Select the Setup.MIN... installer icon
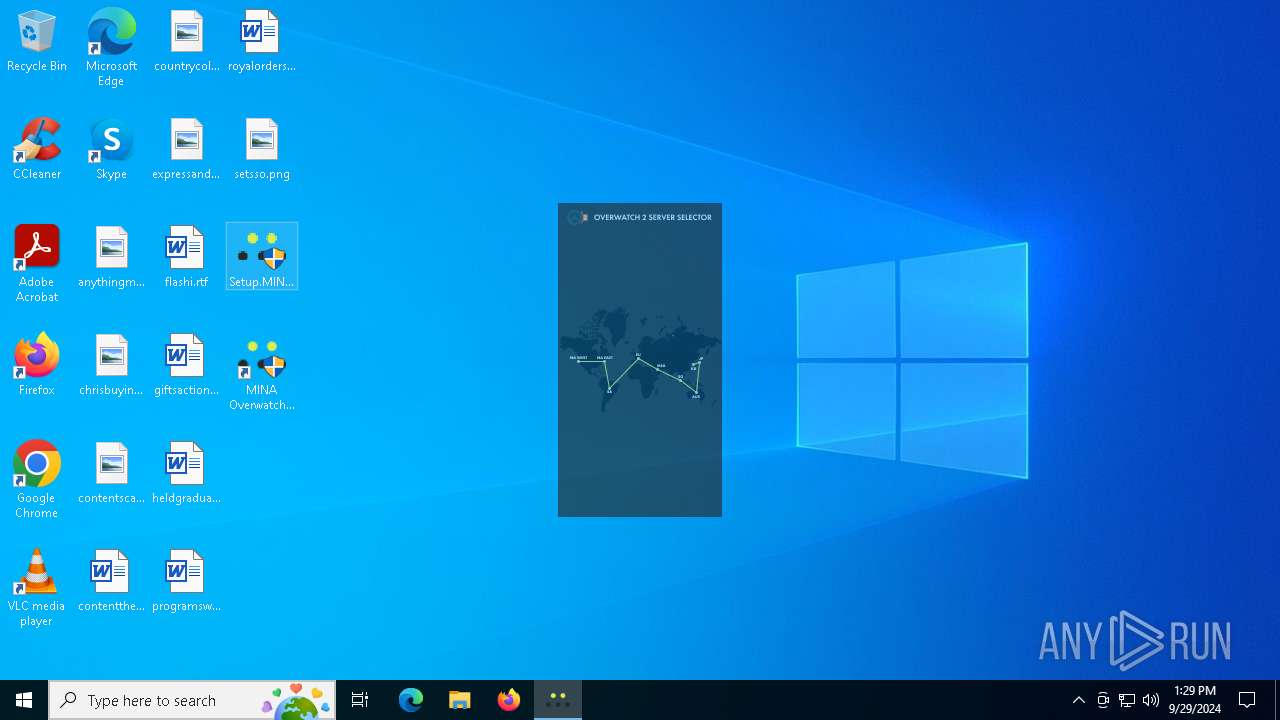 (261, 258)
